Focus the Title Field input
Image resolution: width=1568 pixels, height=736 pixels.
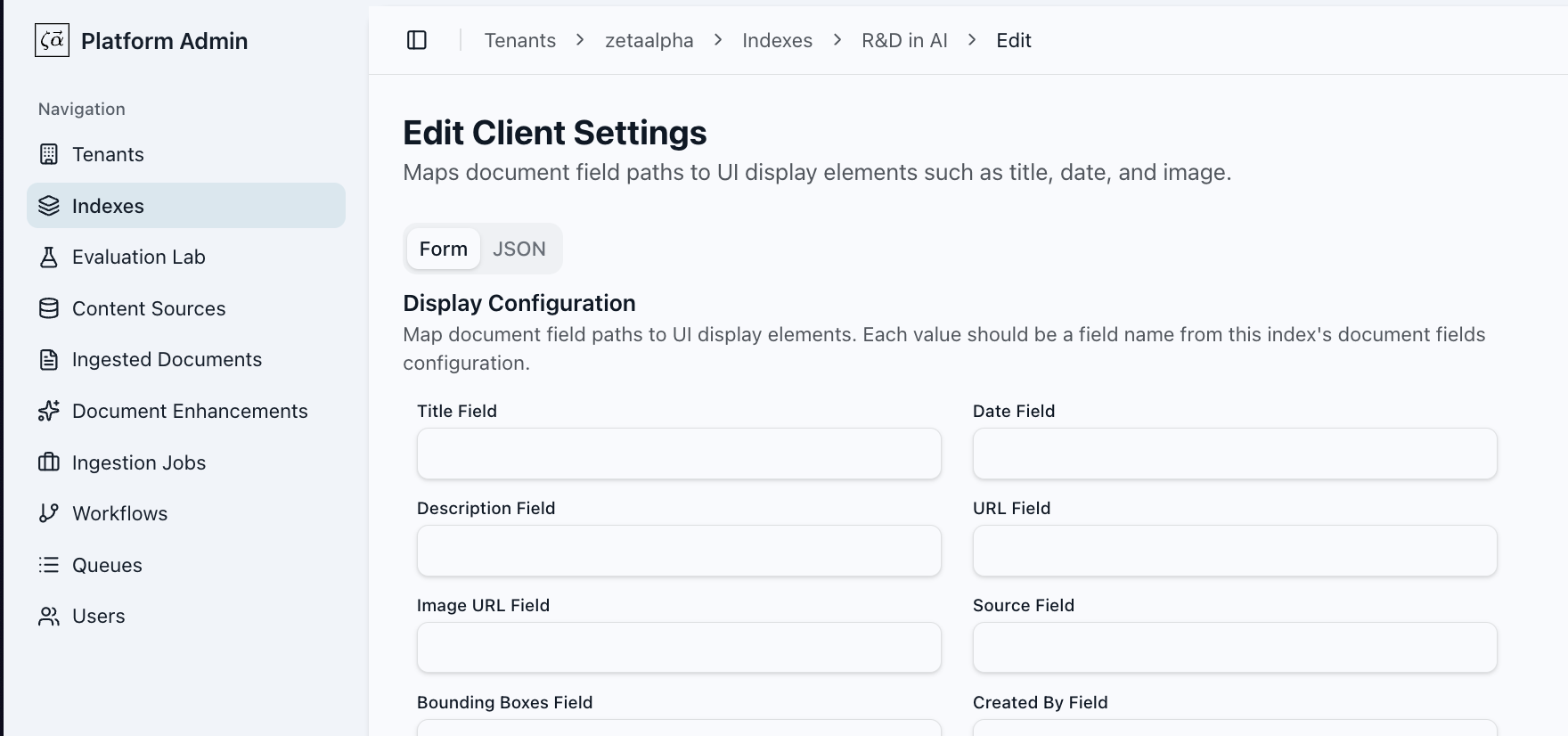tap(679, 454)
